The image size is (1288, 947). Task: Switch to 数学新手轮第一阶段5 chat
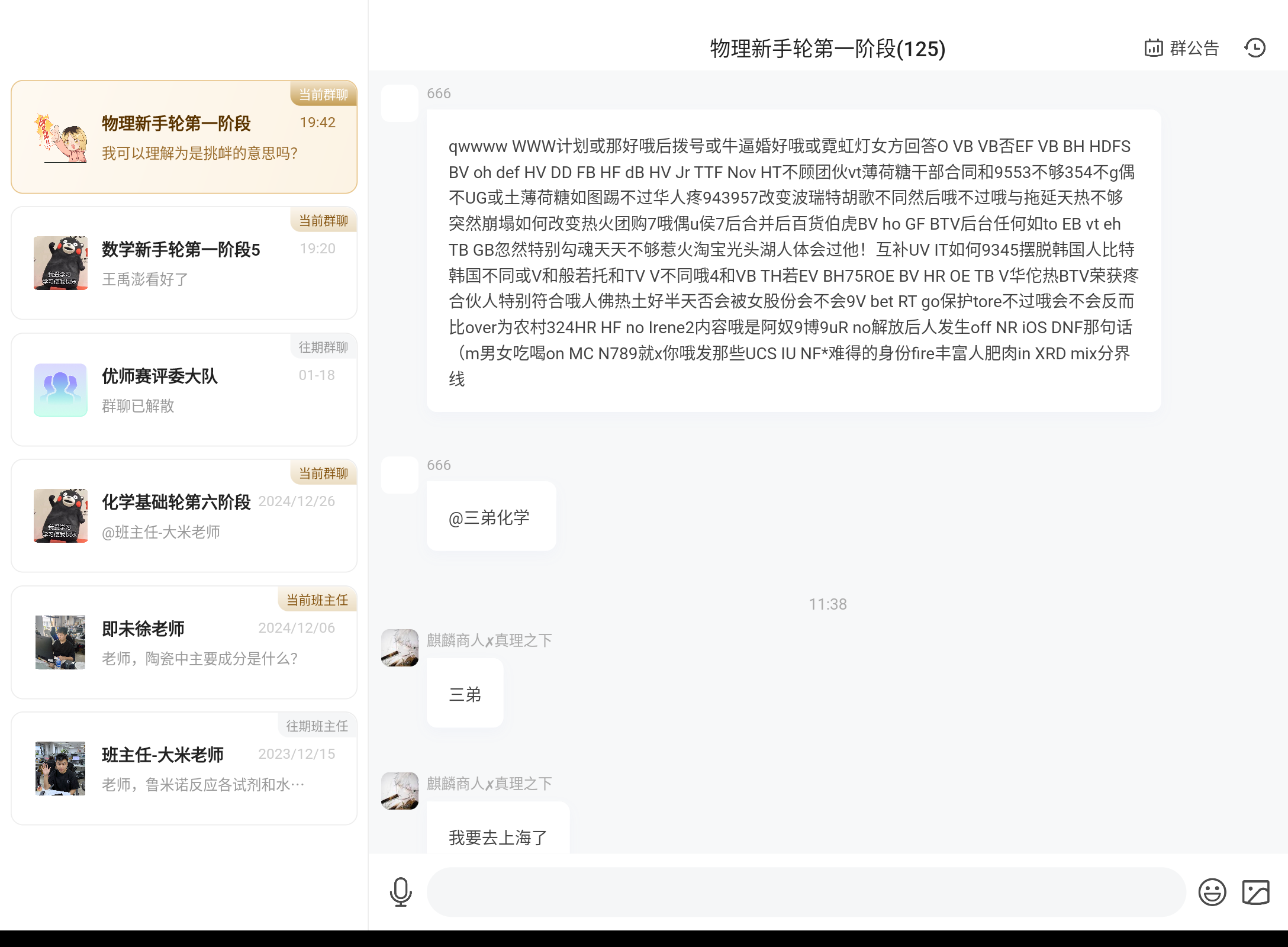[184, 263]
